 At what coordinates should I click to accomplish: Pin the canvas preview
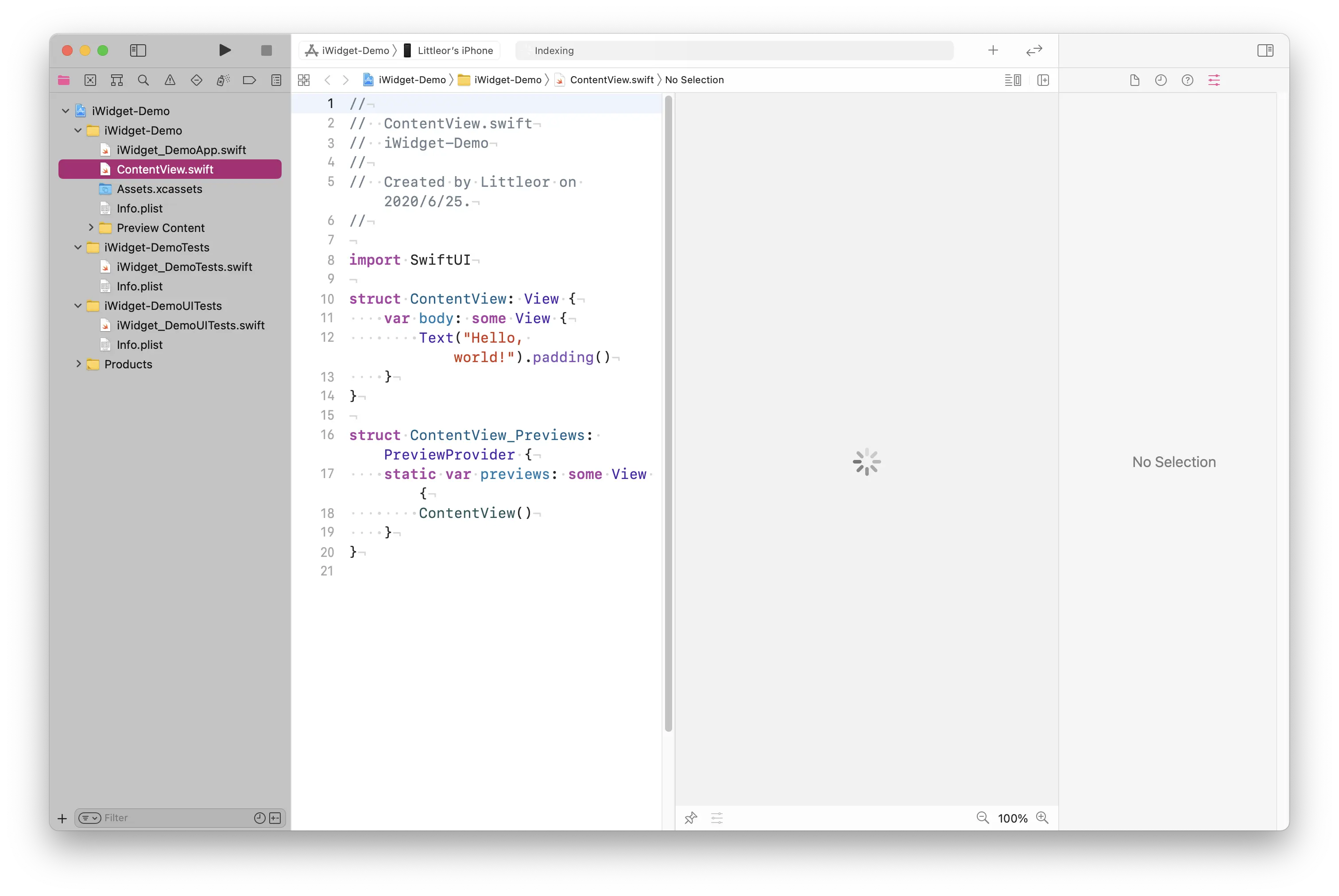point(690,818)
